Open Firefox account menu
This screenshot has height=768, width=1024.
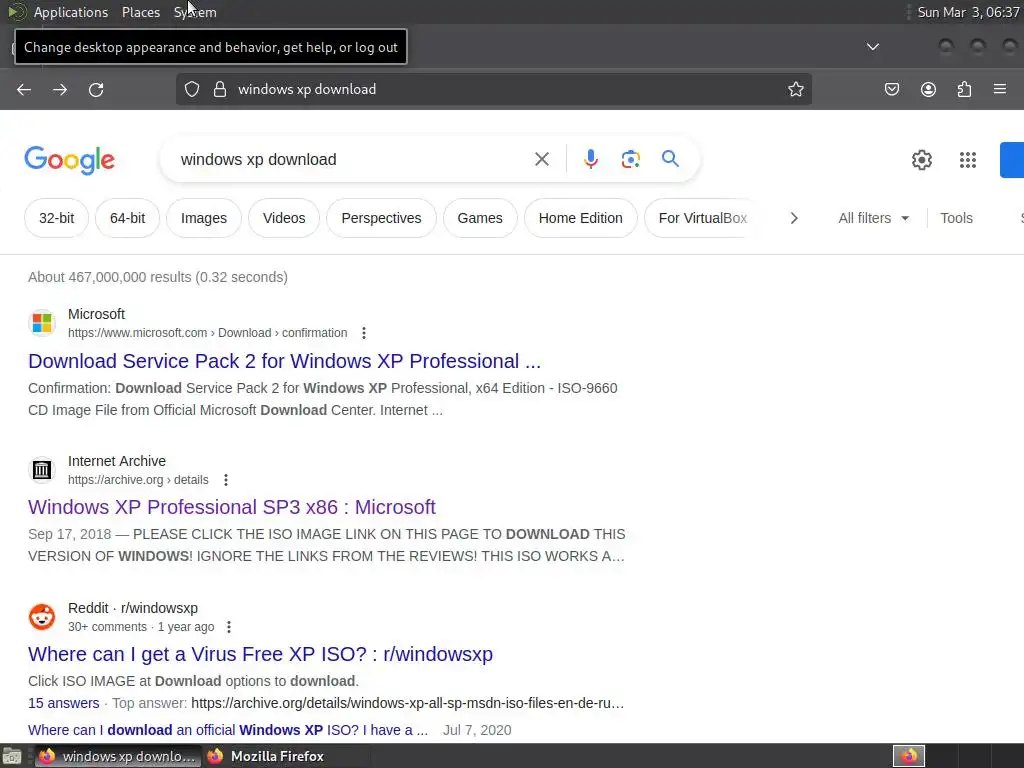point(928,89)
